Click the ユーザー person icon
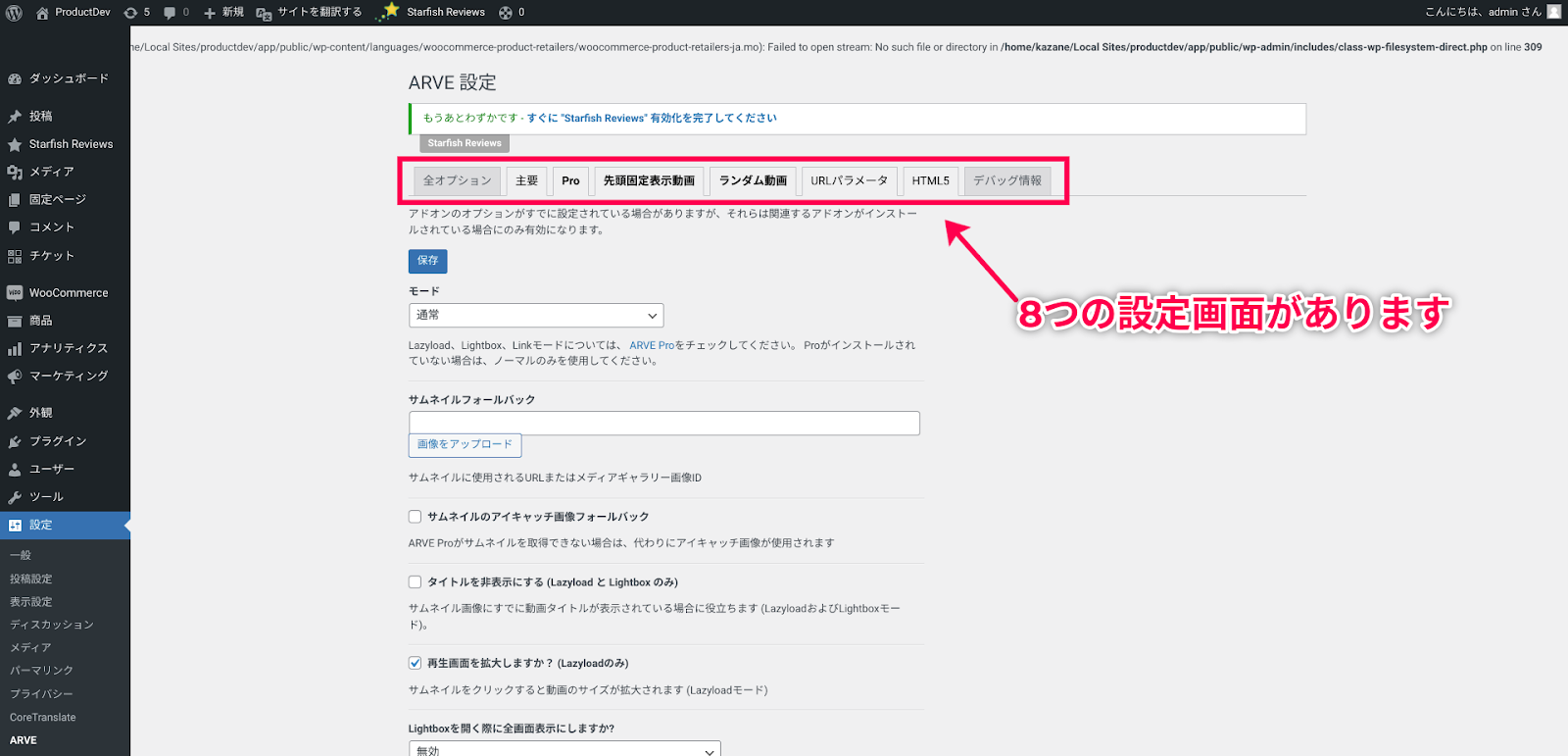1568x756 pixels. coord(15,470)
